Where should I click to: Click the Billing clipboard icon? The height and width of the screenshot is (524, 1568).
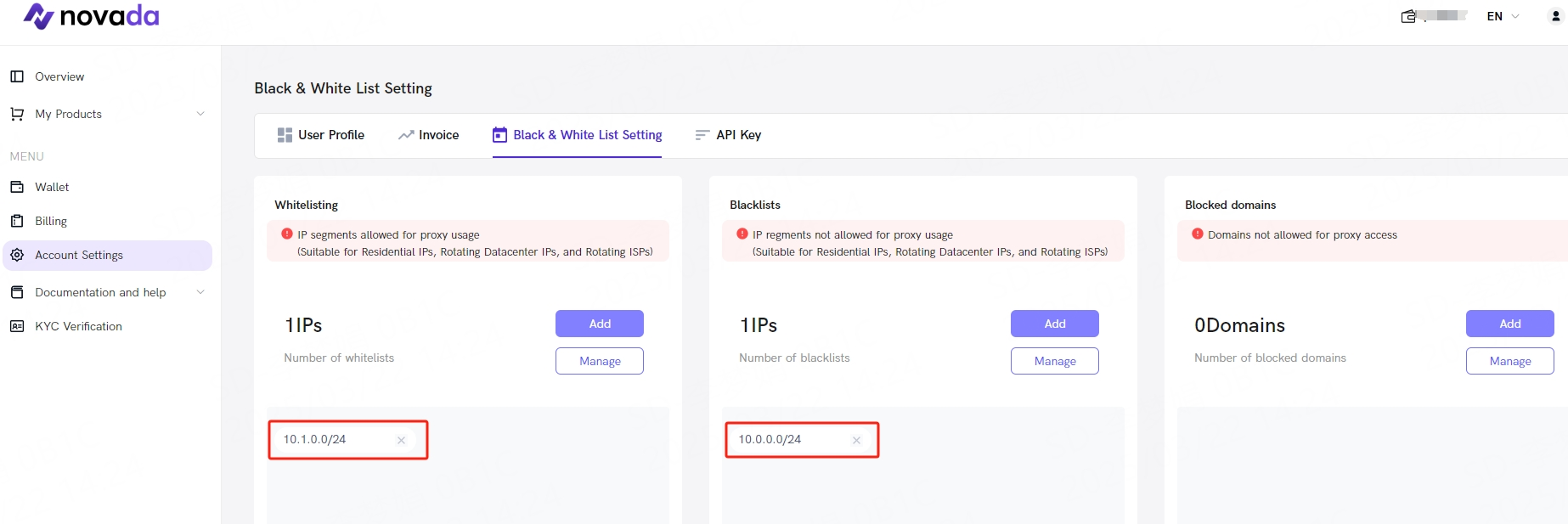coord(17,221)
